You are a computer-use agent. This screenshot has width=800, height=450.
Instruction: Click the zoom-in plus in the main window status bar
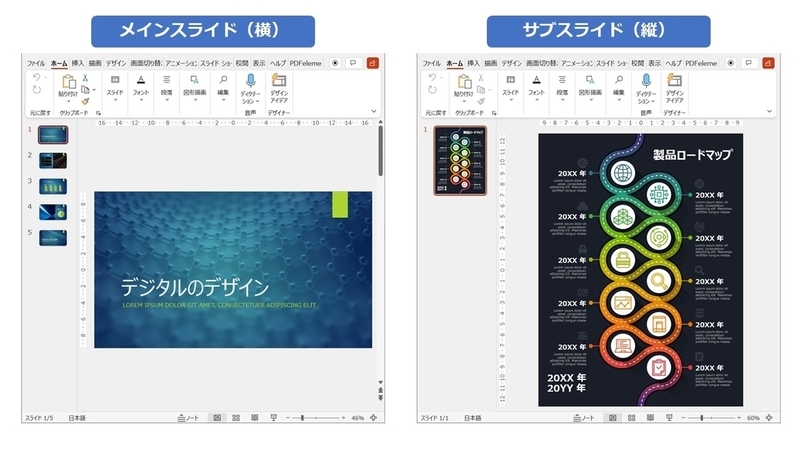343,418
